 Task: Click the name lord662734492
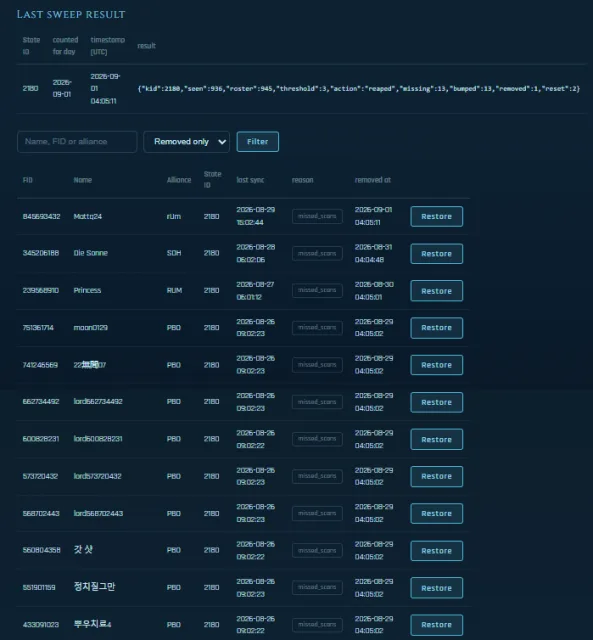[98, 402]
